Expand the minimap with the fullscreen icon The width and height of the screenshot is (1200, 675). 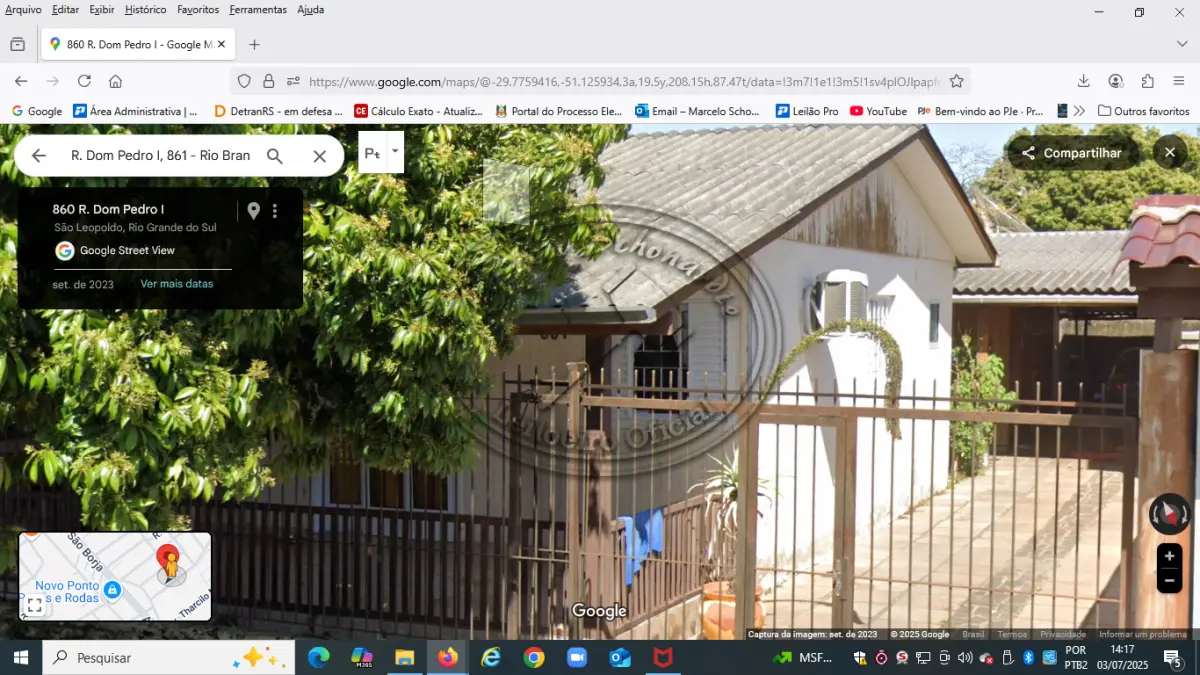[x=34, y=605]
